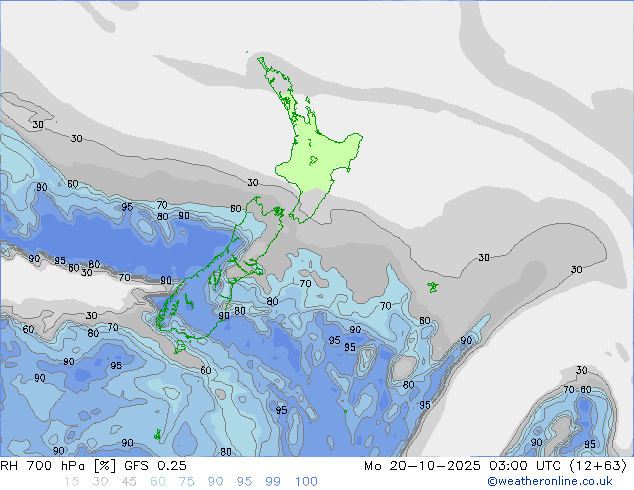
Task: Select the 45 value in the legend
Action: (x=129, y=482)
